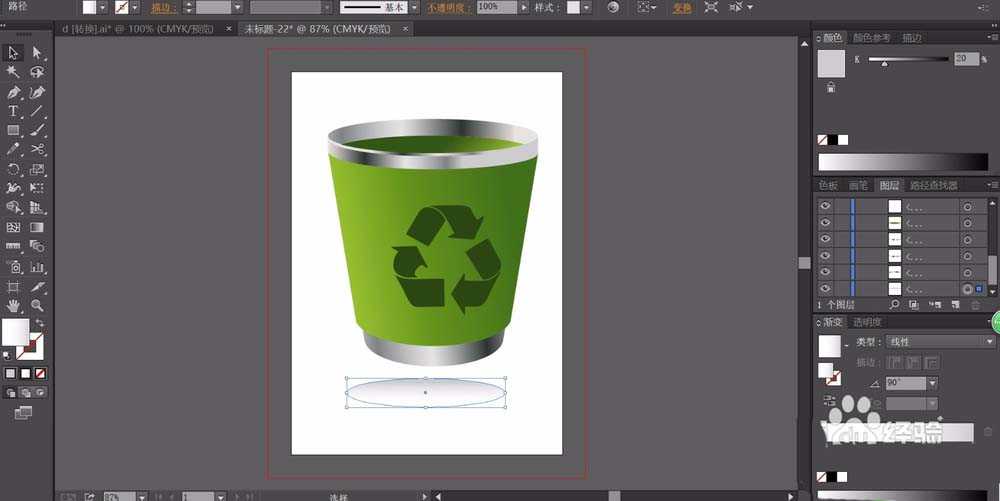Click the 描边 link in control bar
This screenshot has height=501, width=1000.
pos(162,7)
